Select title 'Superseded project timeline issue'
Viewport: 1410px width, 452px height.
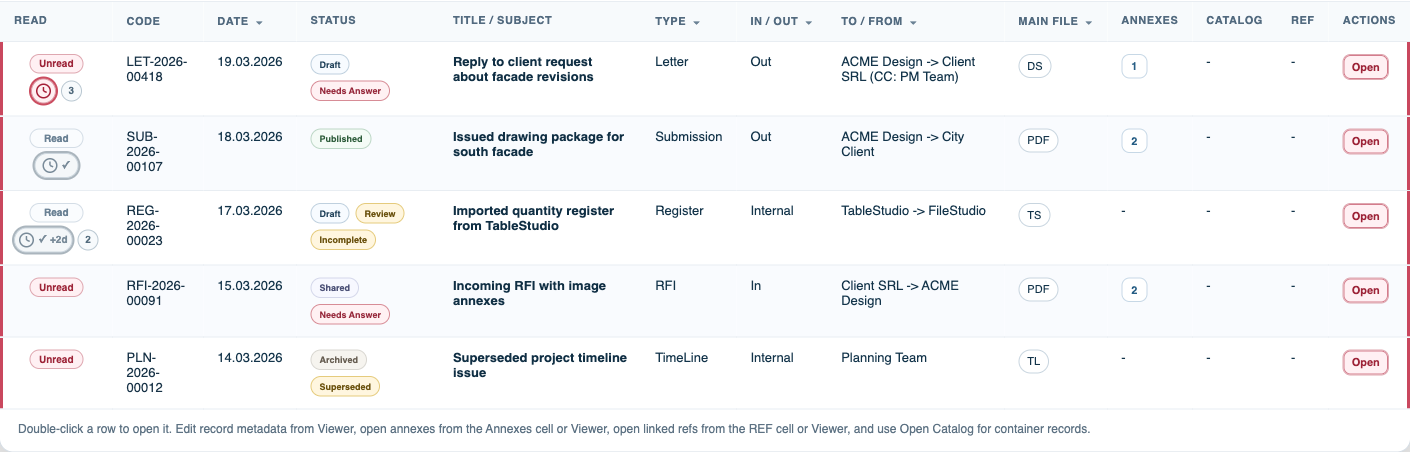[540, 365]
